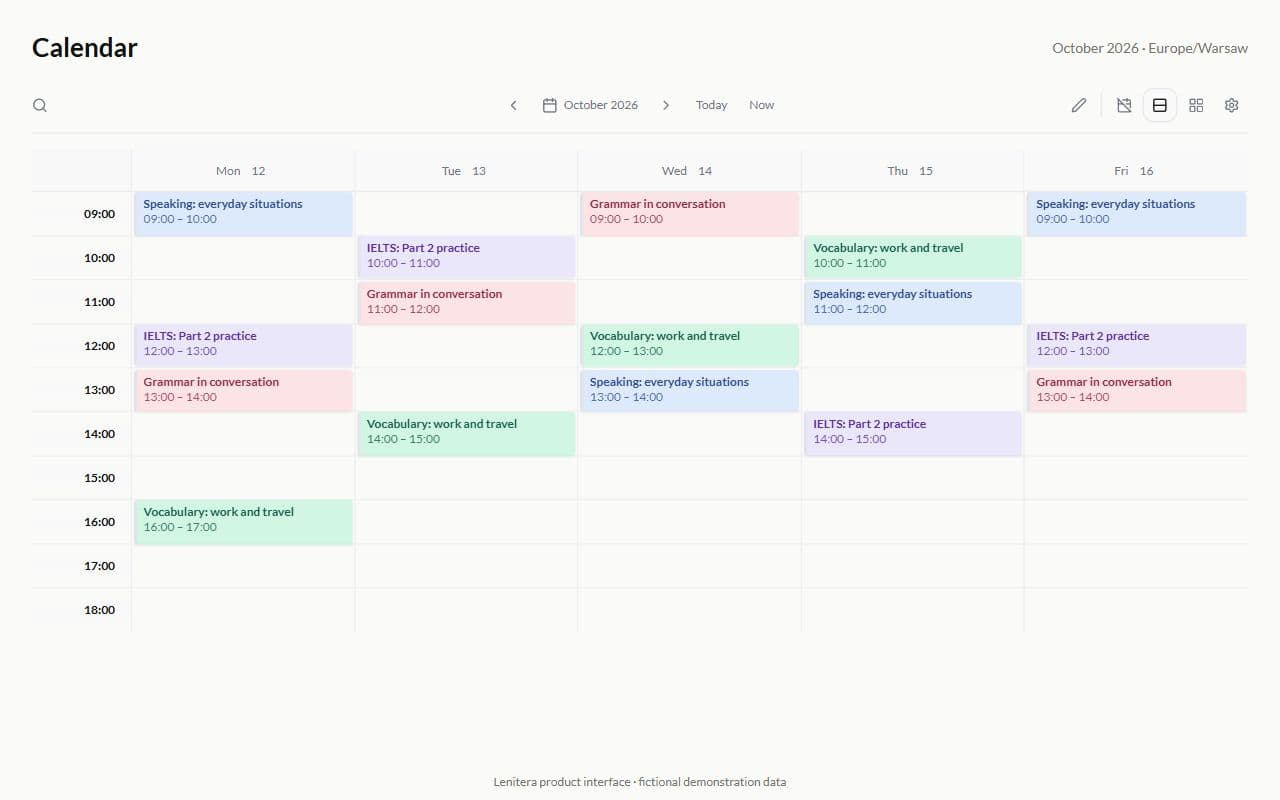Open Monday's Vocabulary event at 16:00
Image resolution: width=1280 pixels, height=800 pixels.
click(243, 522)
